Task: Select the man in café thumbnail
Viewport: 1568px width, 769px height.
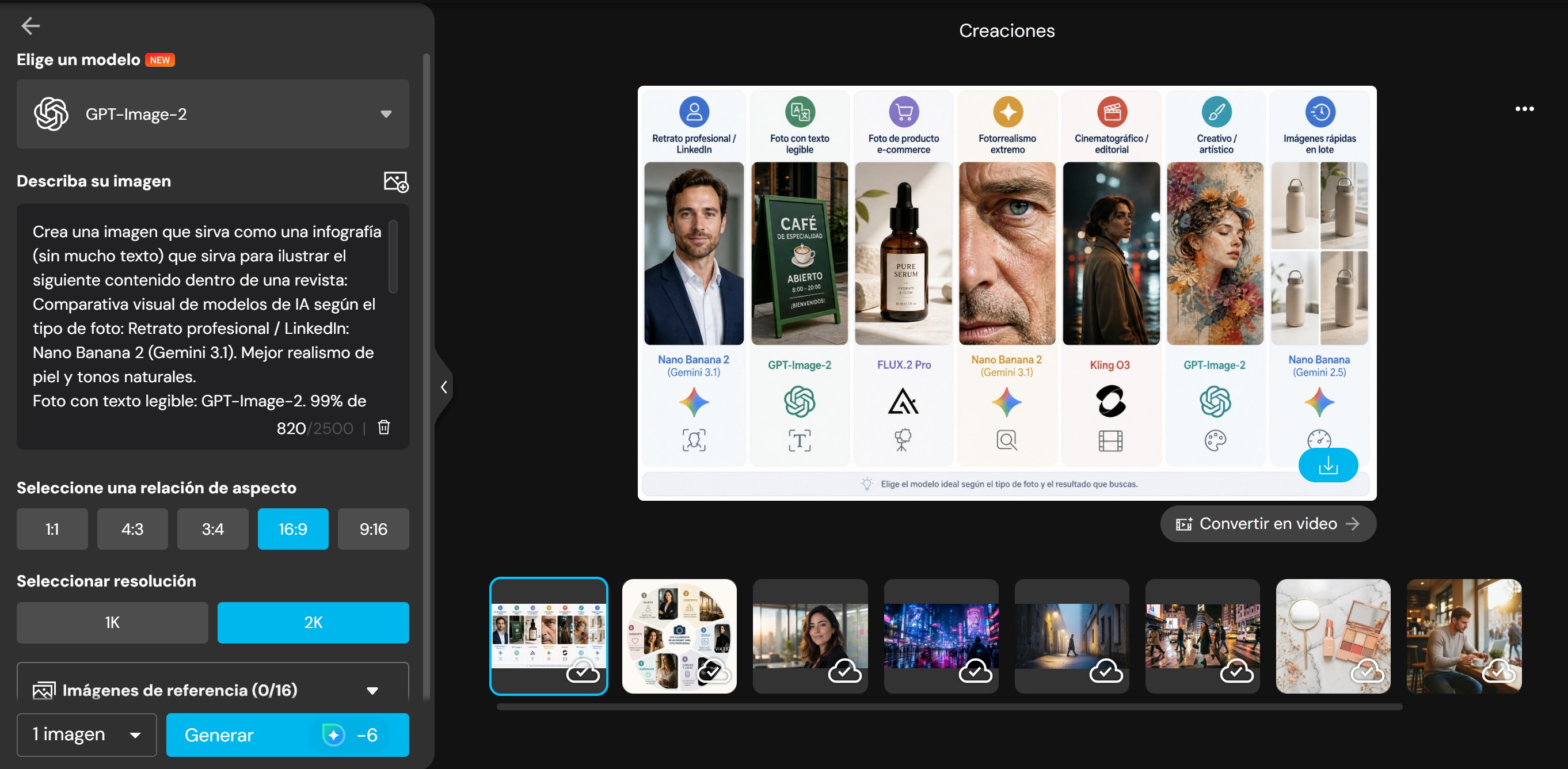Action: pos(1464,636)
